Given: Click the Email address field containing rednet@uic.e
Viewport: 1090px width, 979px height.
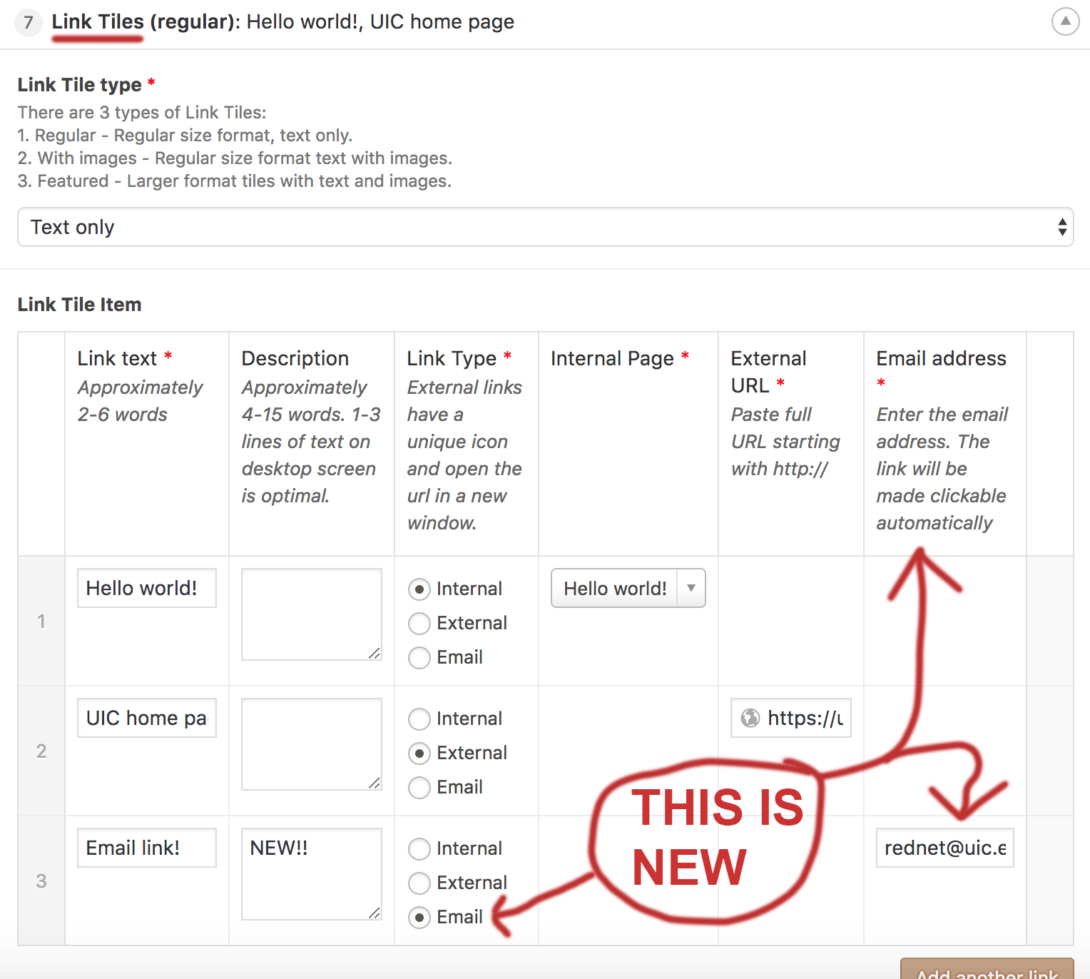Looking at the screenshot, I should (944, 847).
